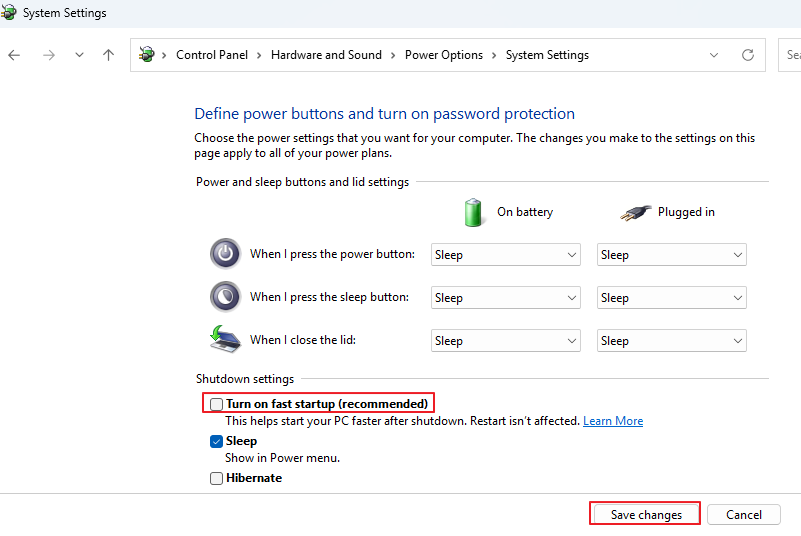Click the back navigation arrow

tap(14, 55)
